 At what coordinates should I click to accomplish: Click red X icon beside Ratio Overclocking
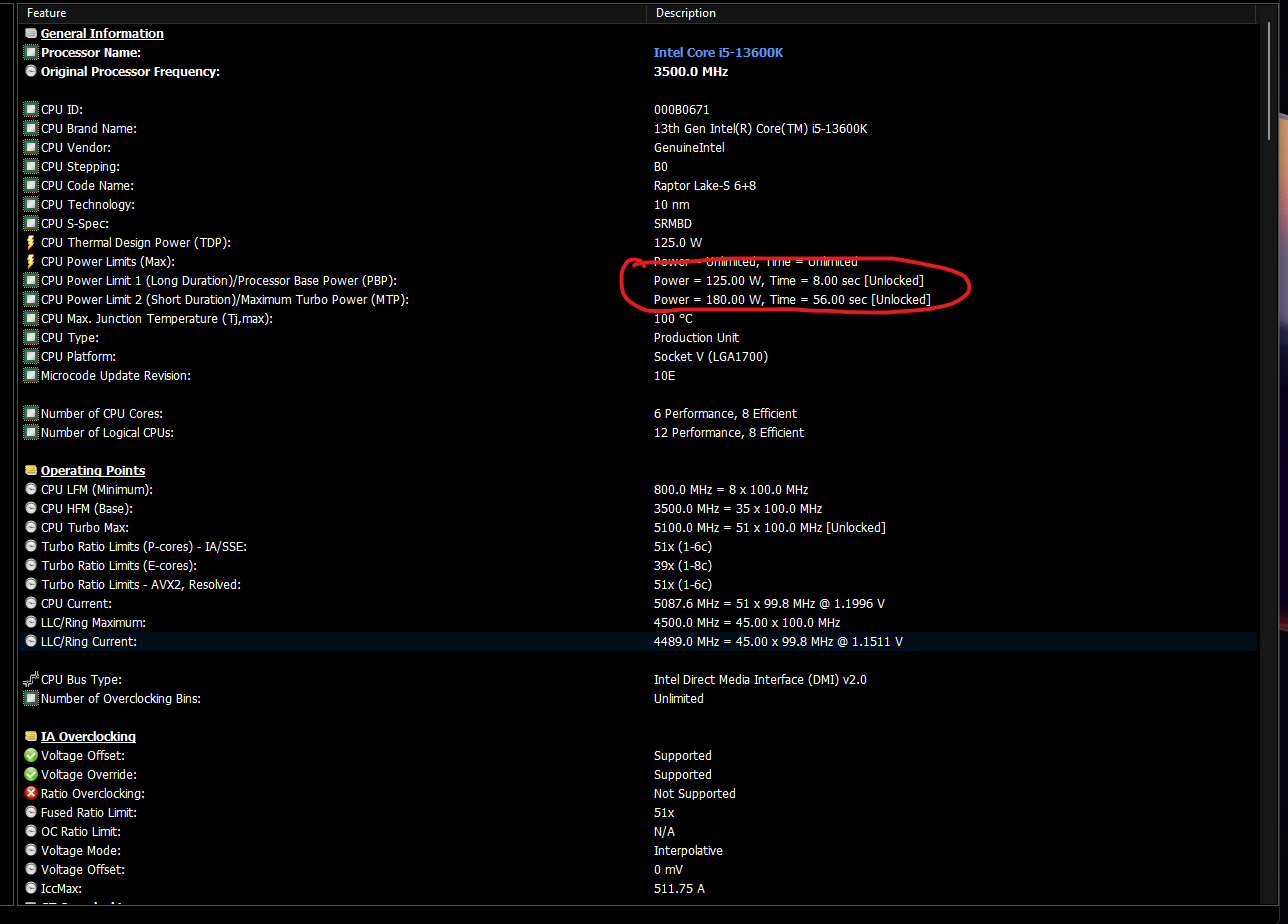[31, 794]
